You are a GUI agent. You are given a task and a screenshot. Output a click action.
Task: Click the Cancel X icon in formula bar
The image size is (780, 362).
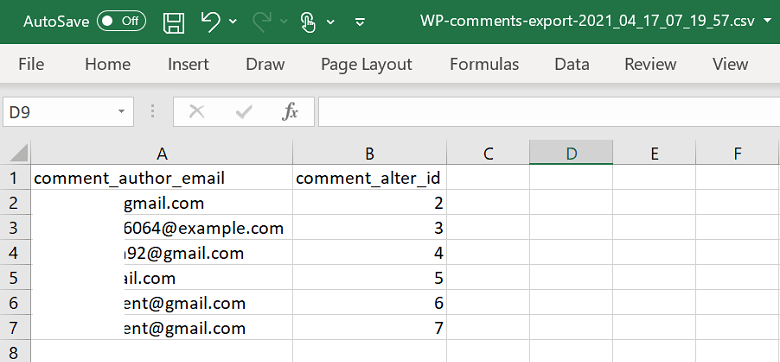[197, 112]
